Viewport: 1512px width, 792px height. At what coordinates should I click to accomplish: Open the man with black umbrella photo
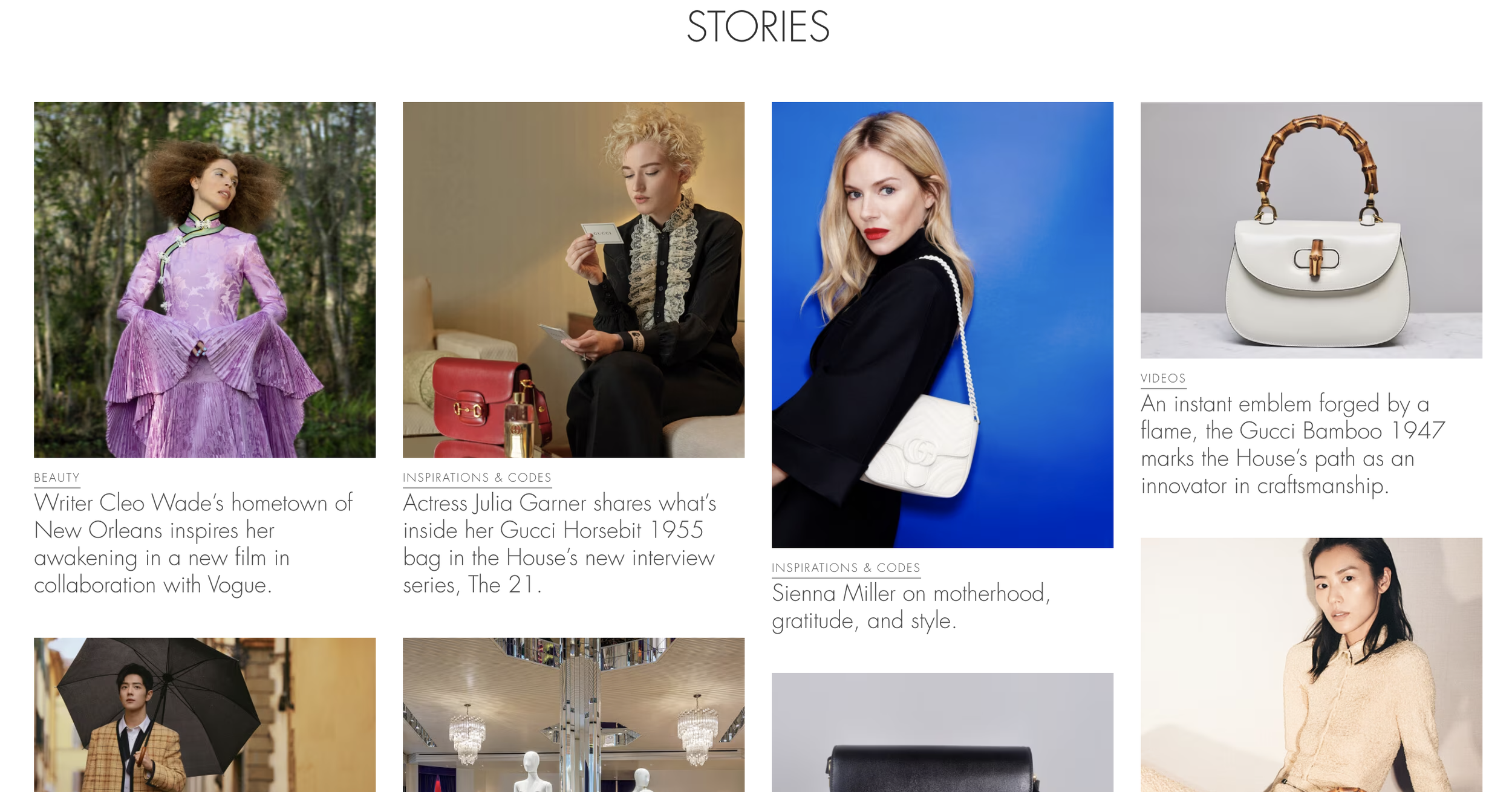click(204, 715)
